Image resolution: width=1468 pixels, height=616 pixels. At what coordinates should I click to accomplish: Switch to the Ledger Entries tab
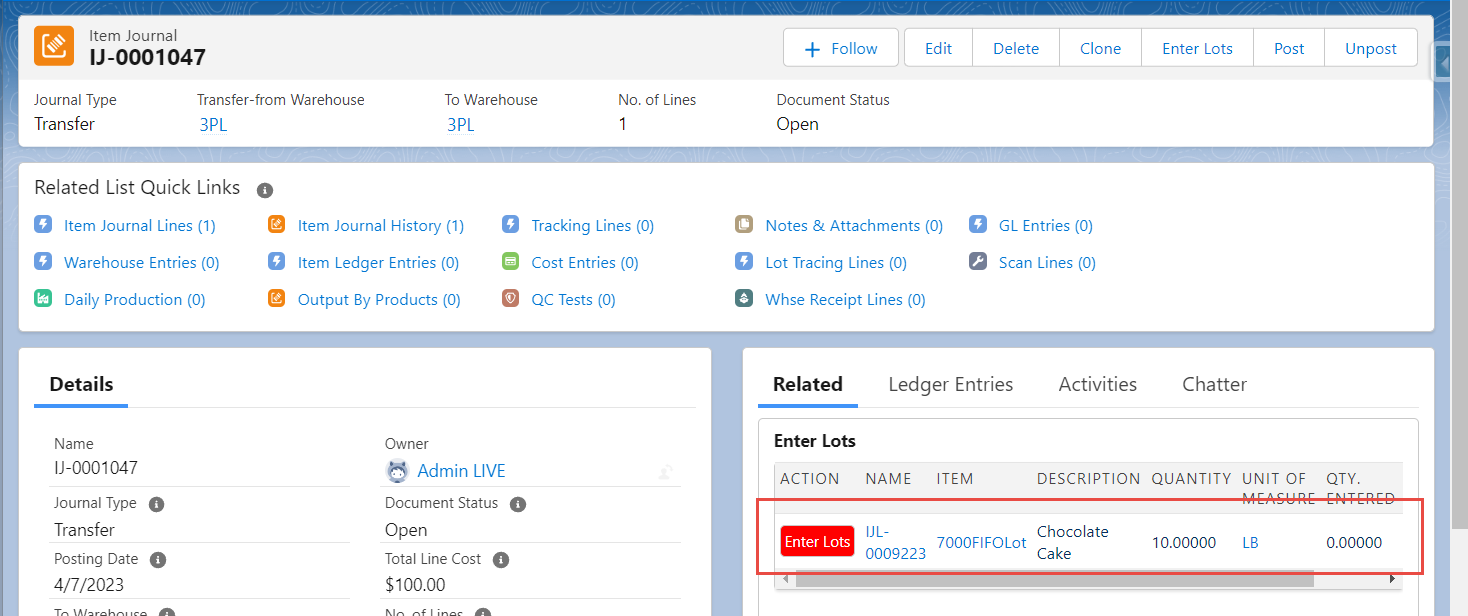point(950,384)
